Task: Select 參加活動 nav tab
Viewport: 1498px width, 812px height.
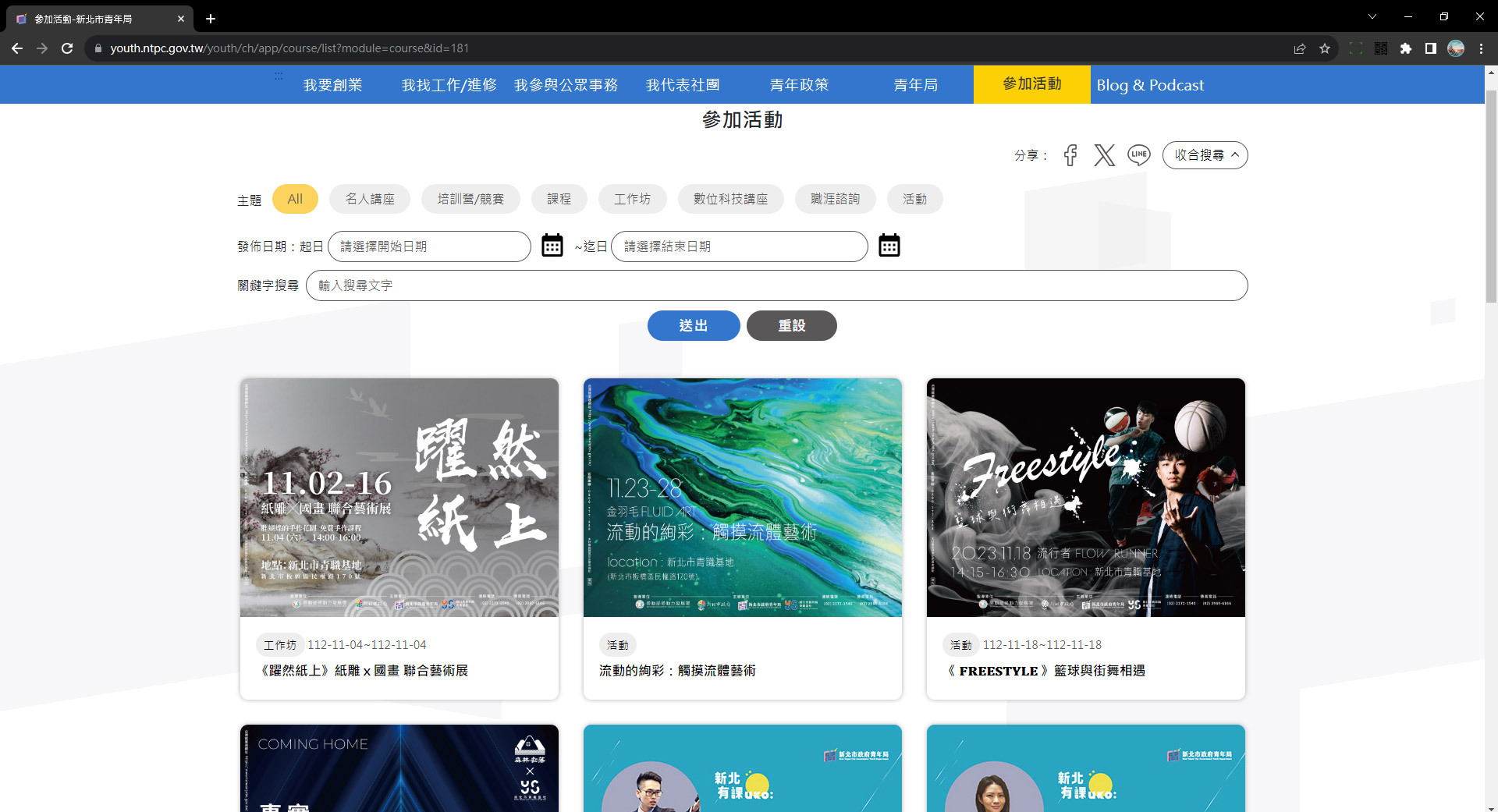Action: click(x=1031, y=84)
